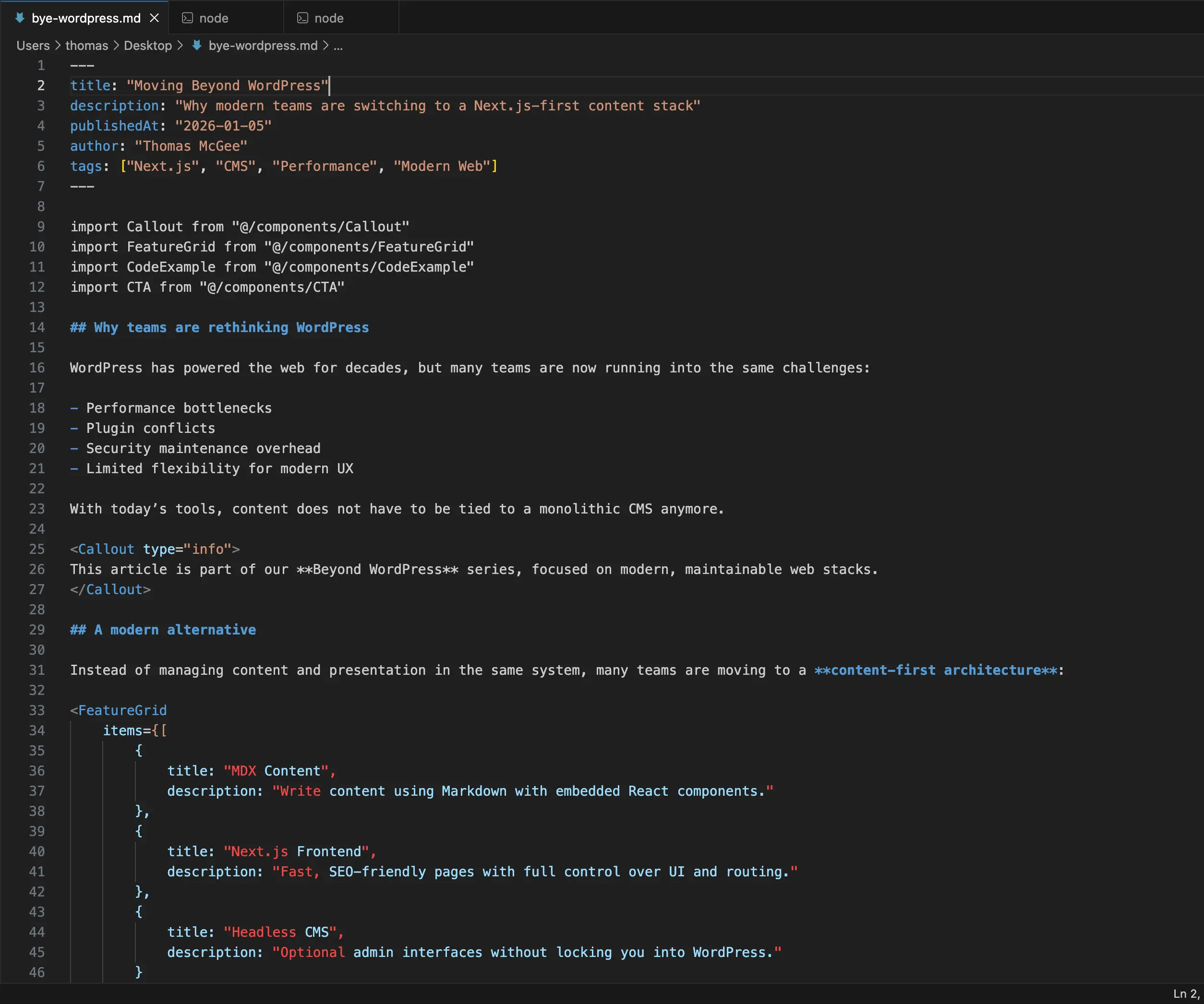Click bye-wordpress.md in the breadcrumb path
1204x1004 pixels.
coord(263,45)
